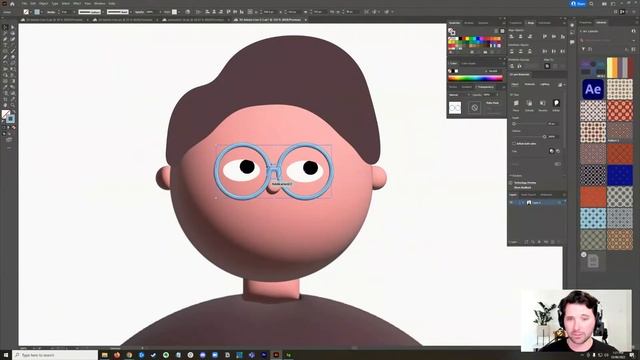Click the search icon in top bar

[x=591, y=4]
